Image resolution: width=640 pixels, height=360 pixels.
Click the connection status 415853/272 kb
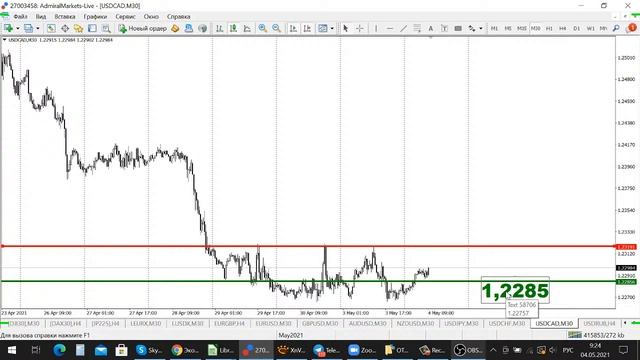click(x=595, y=335)
